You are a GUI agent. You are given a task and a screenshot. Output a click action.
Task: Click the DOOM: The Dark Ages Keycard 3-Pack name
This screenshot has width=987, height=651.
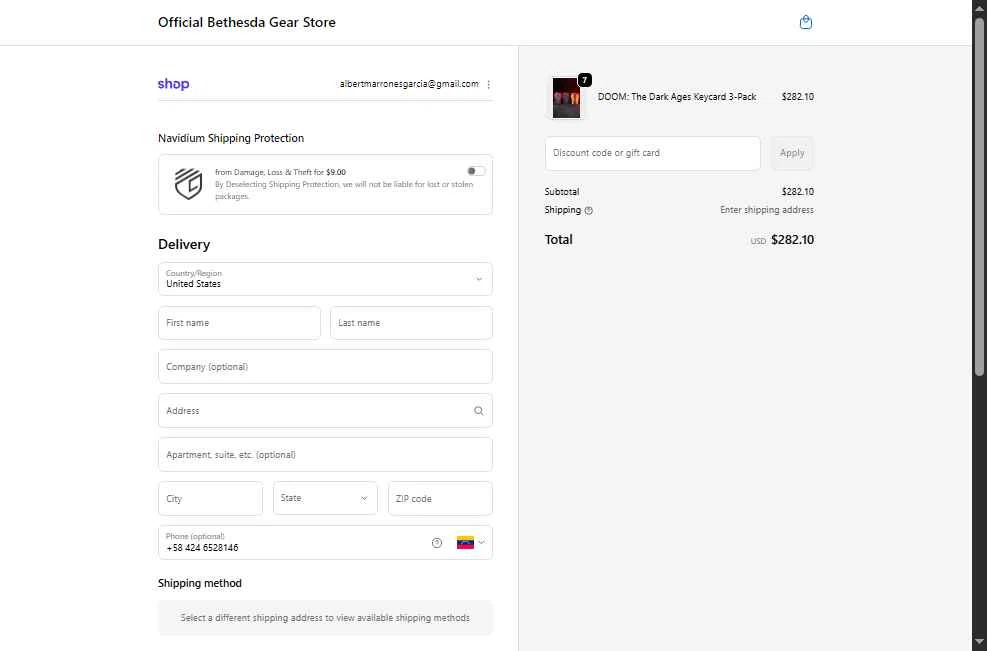(677, 97)
